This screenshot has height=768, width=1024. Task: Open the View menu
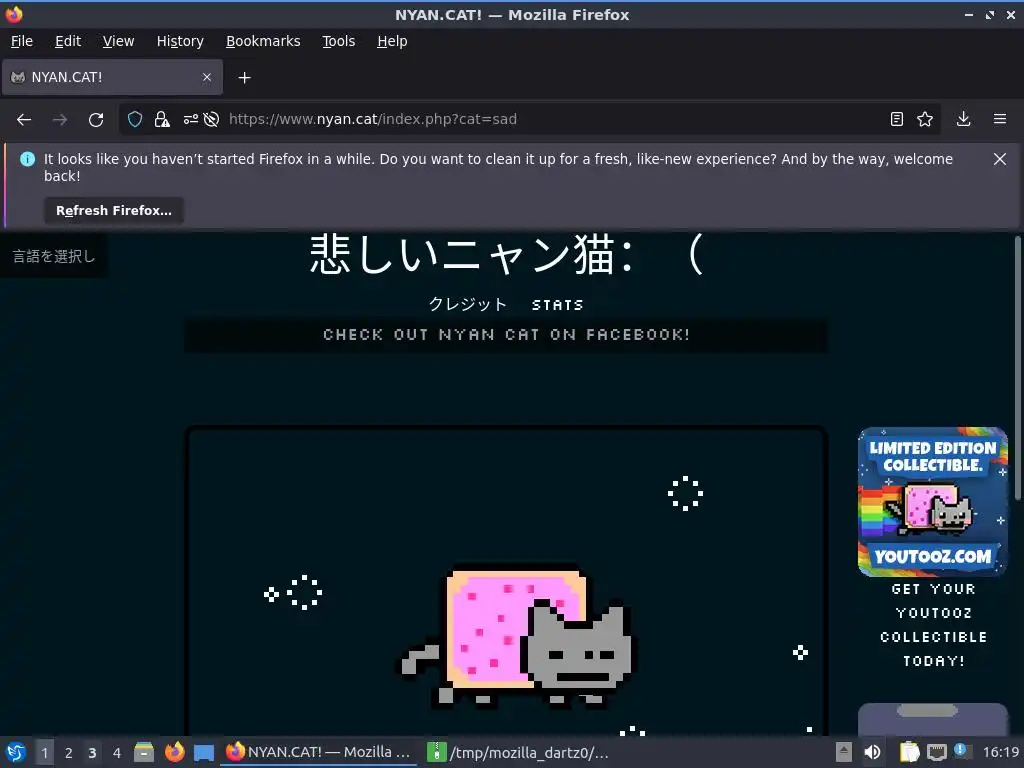[x=118, y=41]
